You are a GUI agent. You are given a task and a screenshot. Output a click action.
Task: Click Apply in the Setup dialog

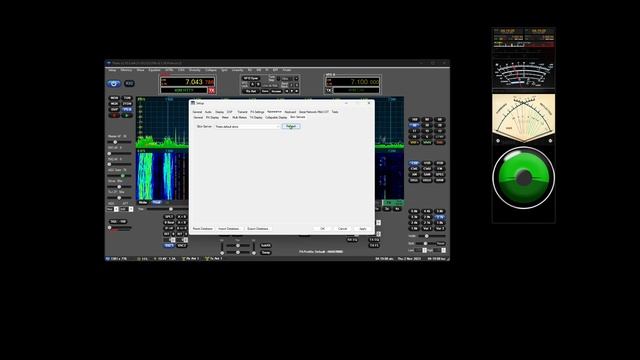(x=363, y=229)
